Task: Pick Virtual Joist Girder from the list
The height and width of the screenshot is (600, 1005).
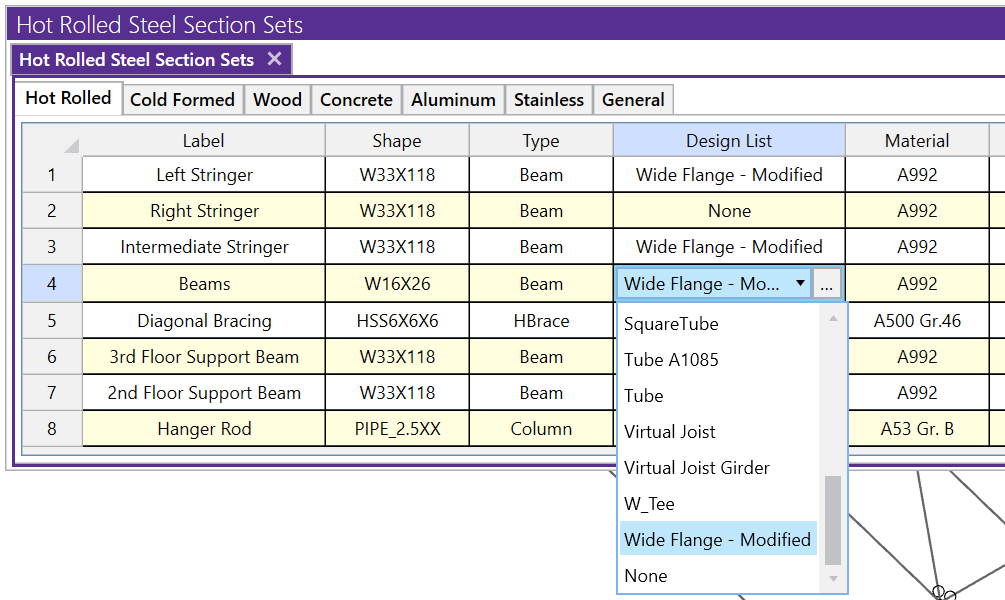Action: 696,468
